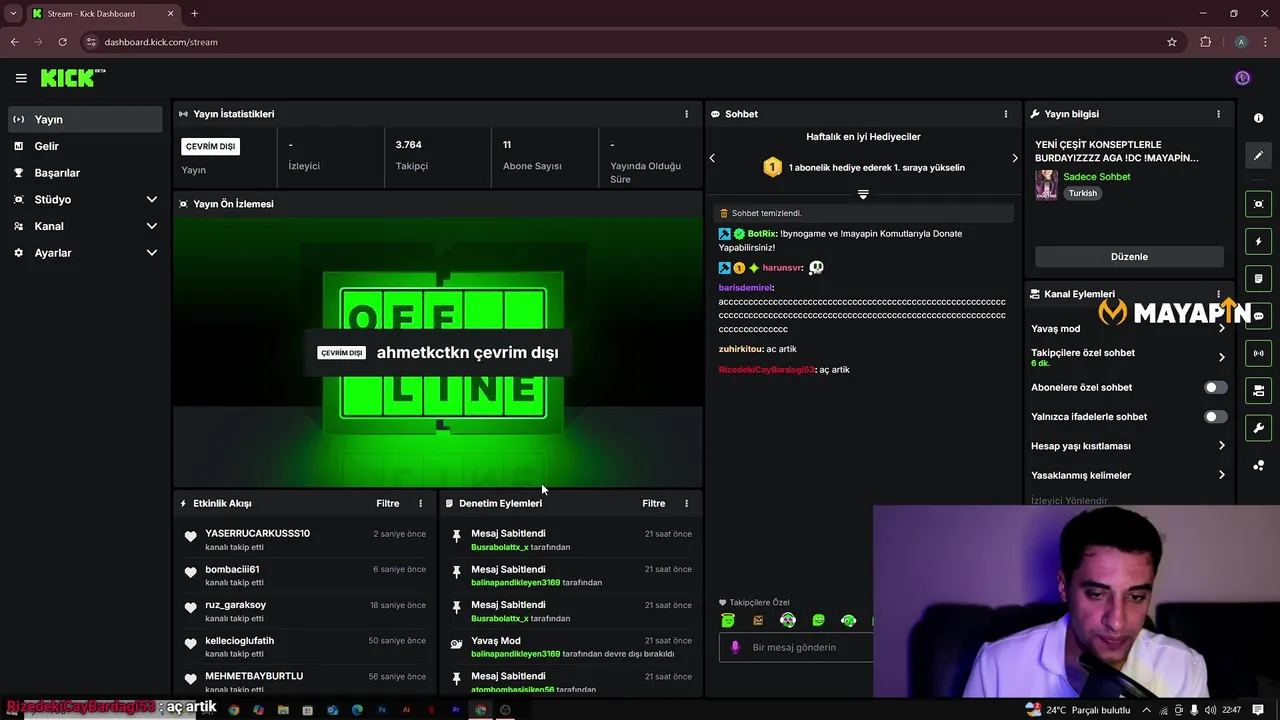Toggle the wrench widget icon in the right rail
This screenshot has height=720, width=1280.
point(1258,428)
